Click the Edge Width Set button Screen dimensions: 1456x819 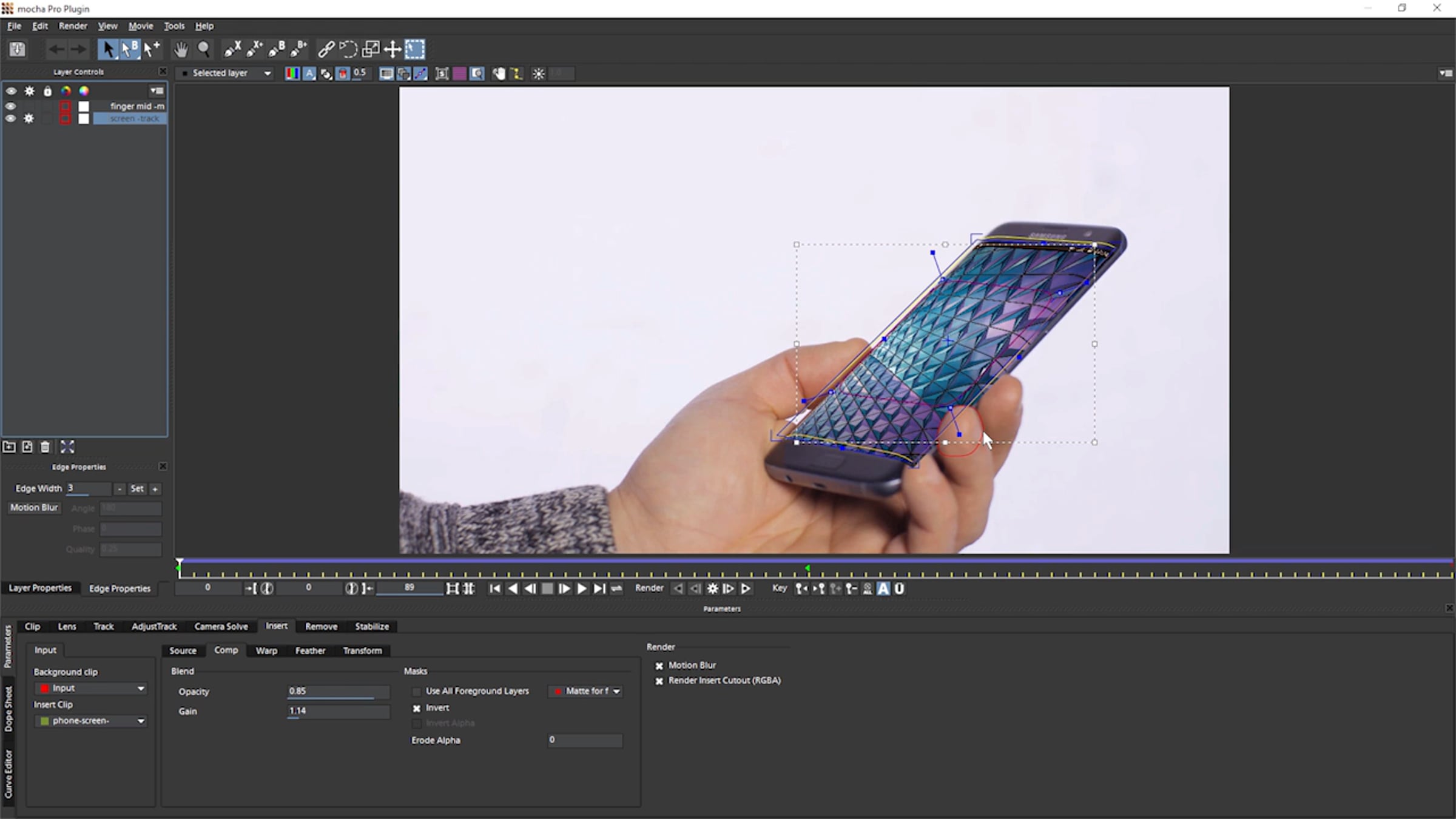(x=137, y=489)
